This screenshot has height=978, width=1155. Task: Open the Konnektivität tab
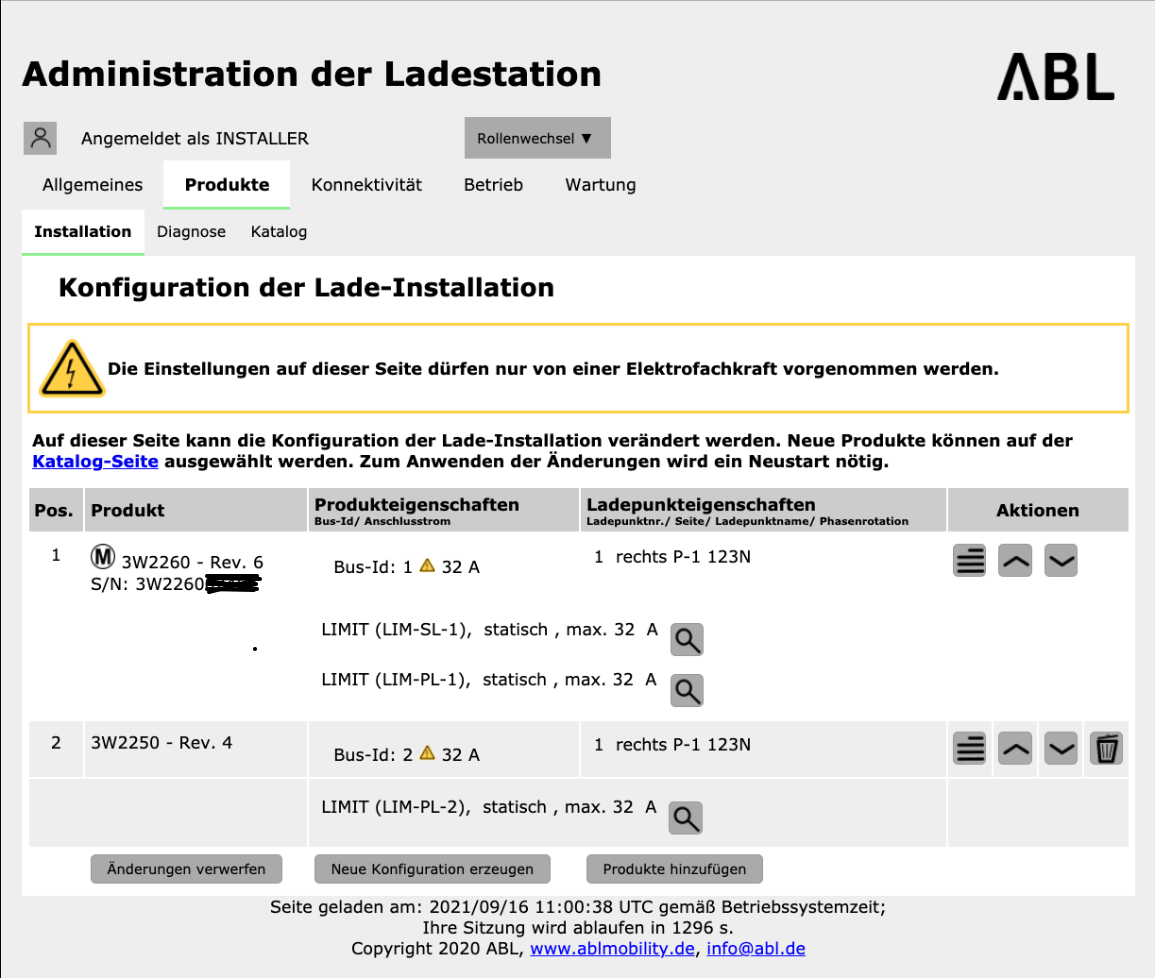pyautogui.click(x=366, y=185)
